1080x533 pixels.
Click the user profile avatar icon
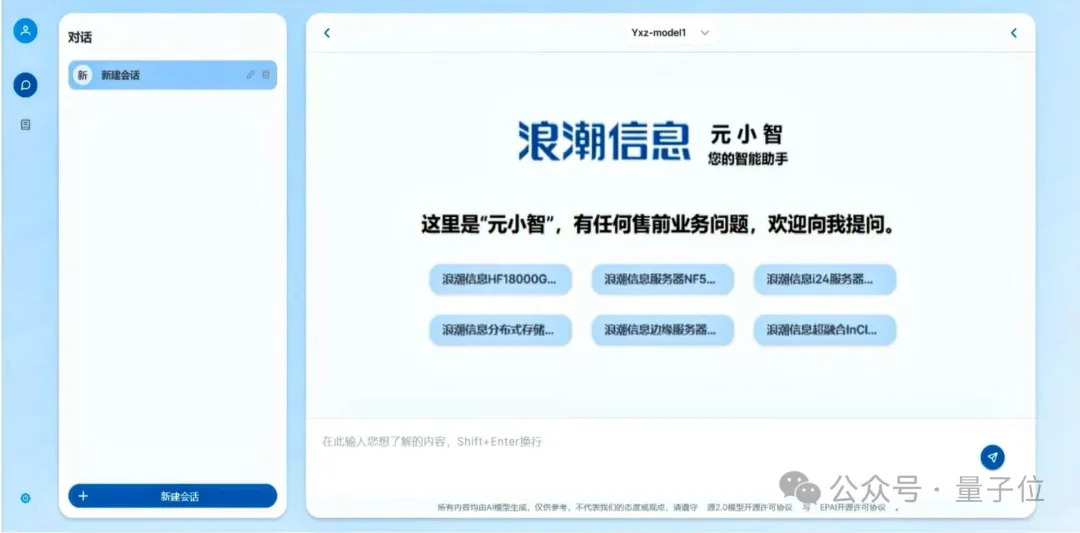coord(25,31)
